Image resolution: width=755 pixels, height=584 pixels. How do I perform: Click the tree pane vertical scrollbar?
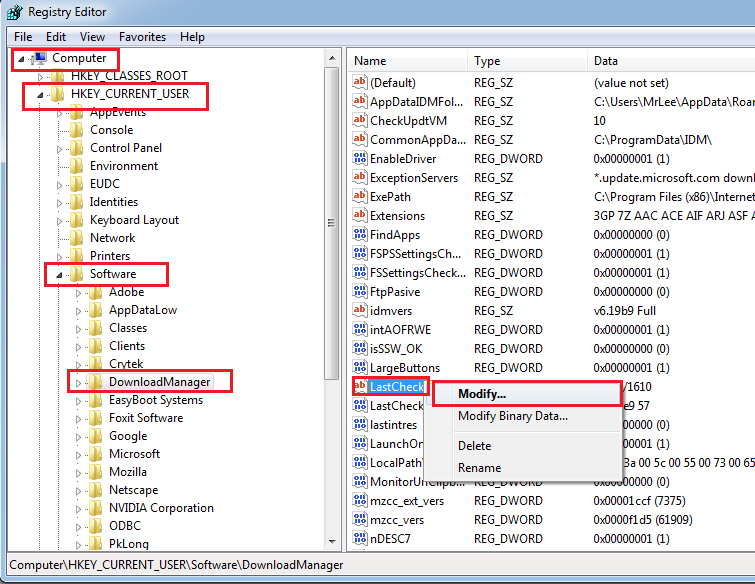click(333, 300)
